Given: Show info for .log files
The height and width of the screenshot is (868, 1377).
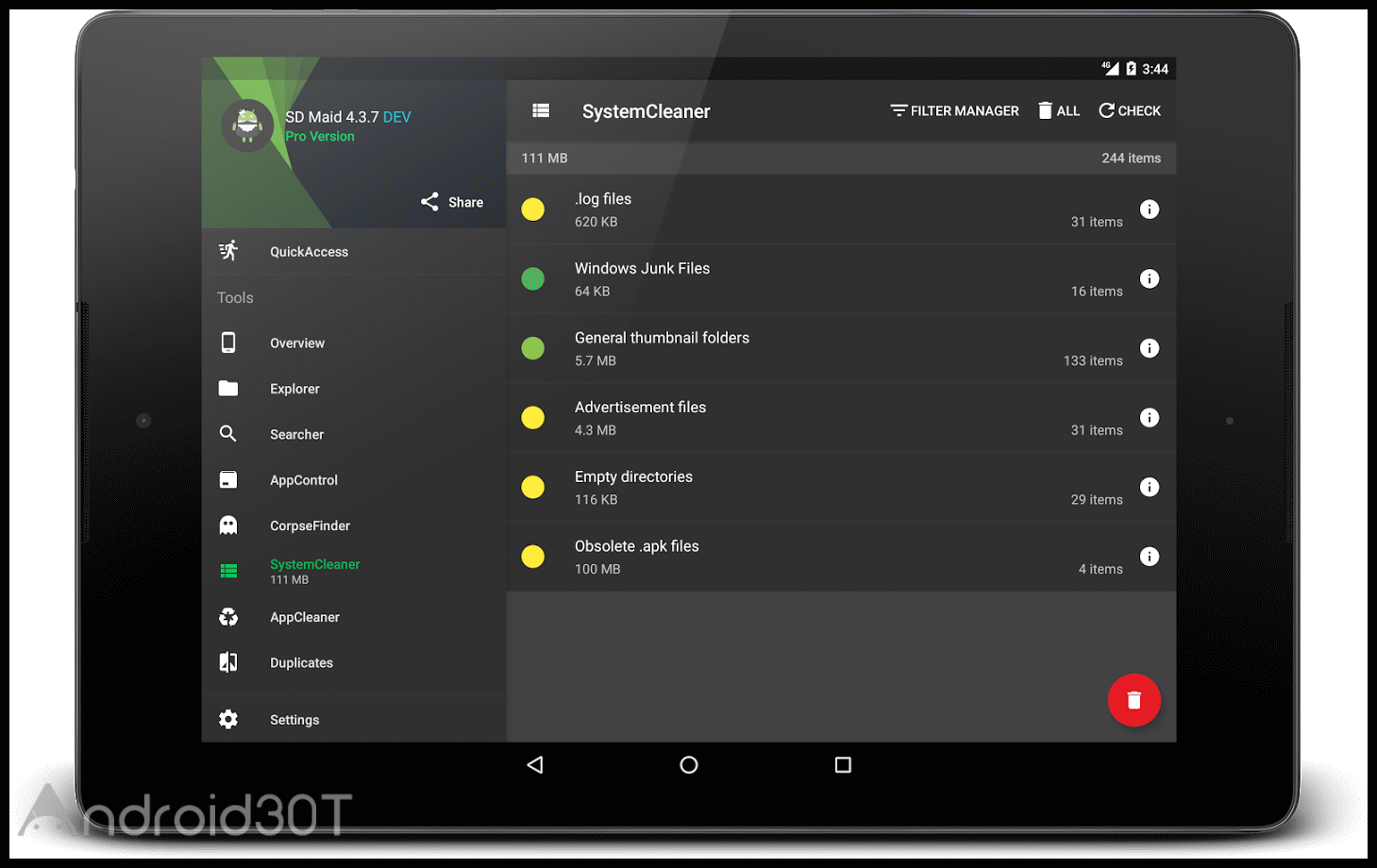Looking at the screenshot, I should point(1150,209).
